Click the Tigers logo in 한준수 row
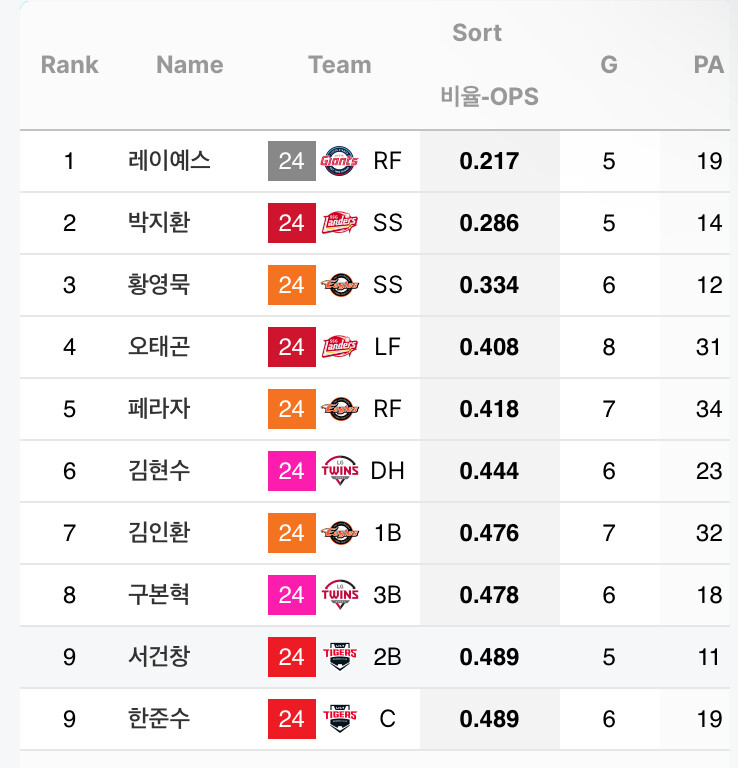738x768 pixels. (x=340, y=719)
